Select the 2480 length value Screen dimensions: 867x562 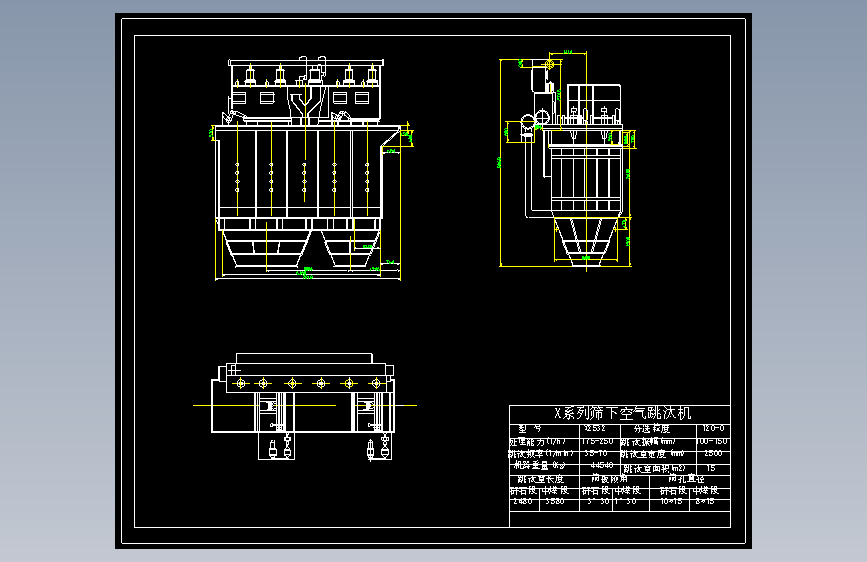[x=523, y=501]
